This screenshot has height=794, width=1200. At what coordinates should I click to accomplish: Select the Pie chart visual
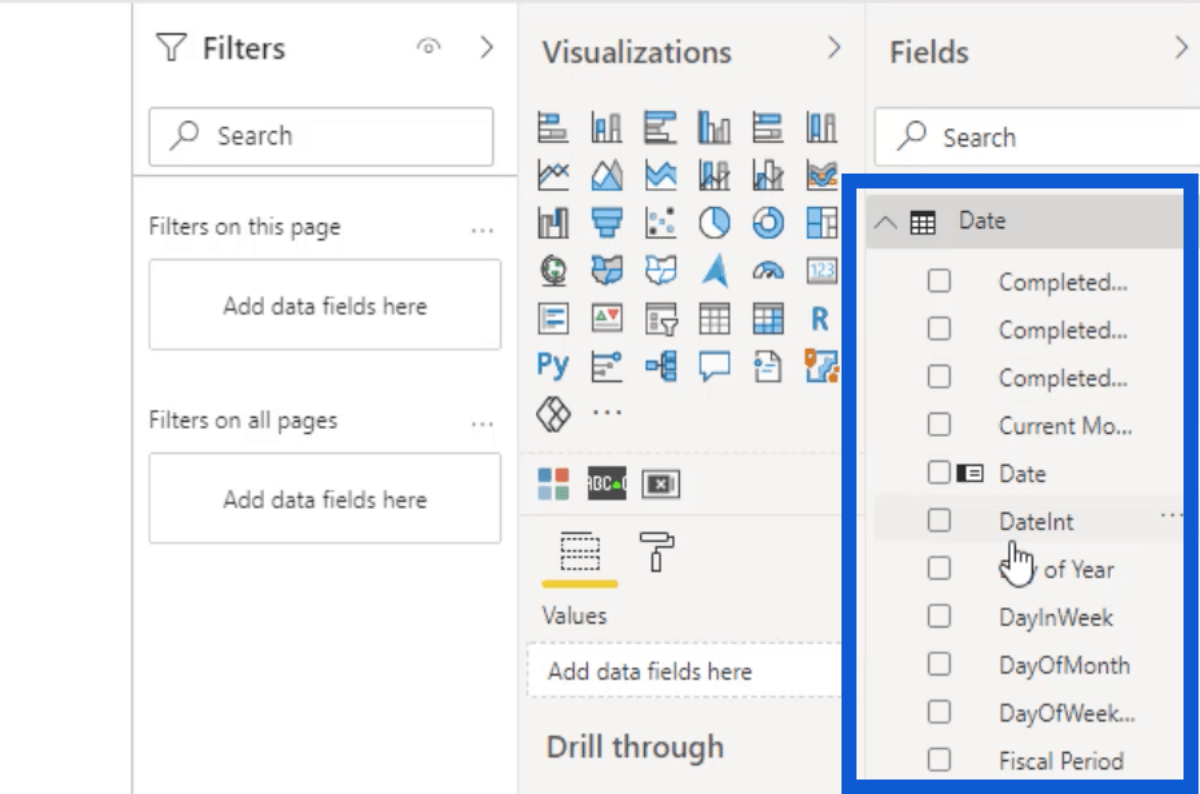(714, 222)
